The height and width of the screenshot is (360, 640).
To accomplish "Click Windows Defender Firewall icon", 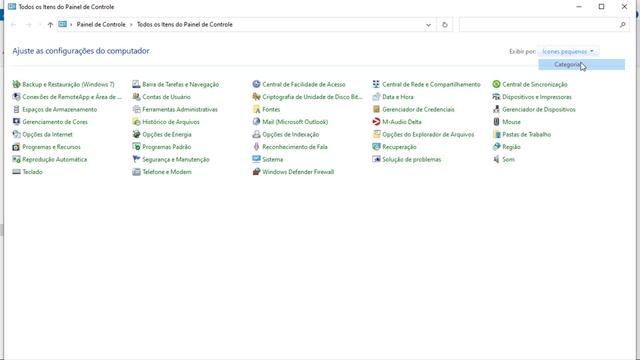I will [x=256, y=172].
